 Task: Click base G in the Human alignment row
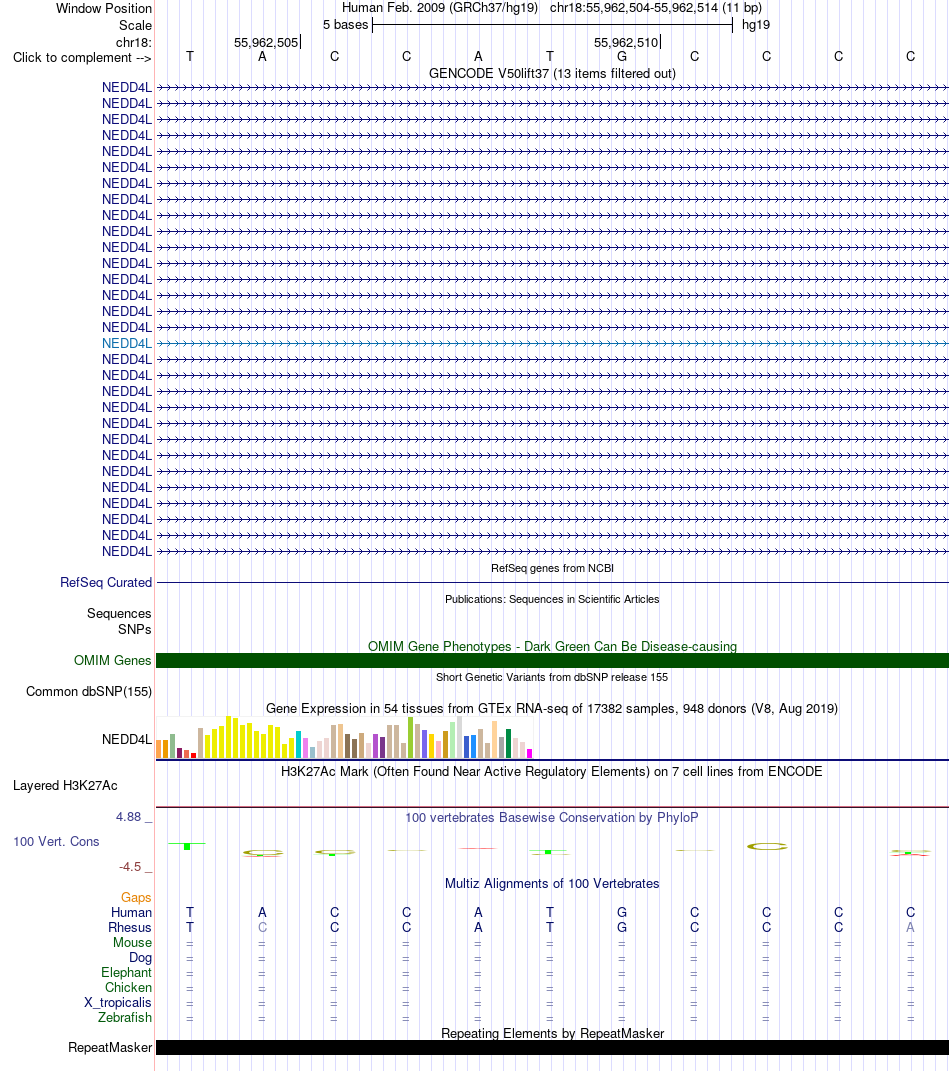[622, 913]
